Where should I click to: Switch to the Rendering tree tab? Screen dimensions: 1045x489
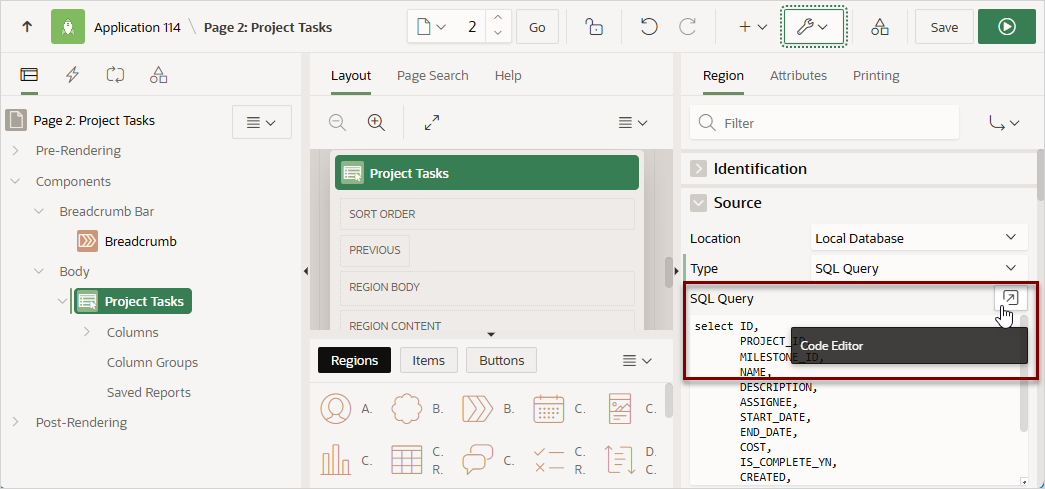[x=29, y=75]
